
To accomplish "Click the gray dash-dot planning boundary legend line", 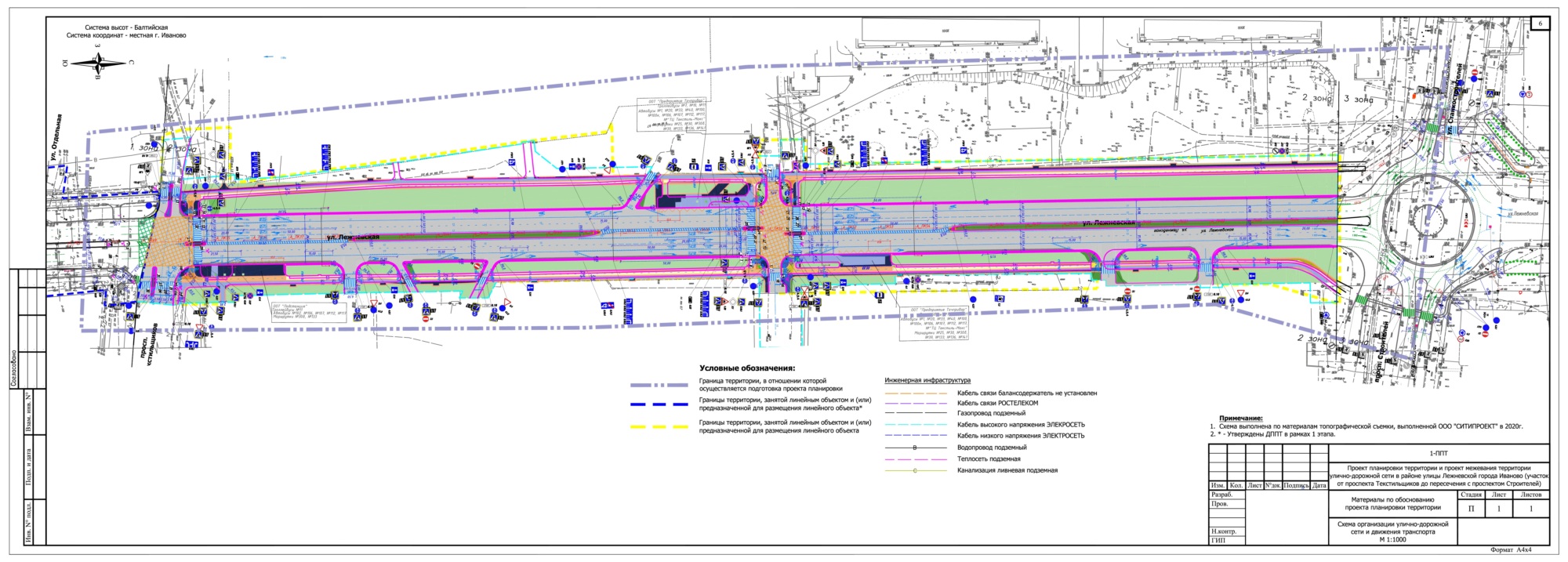I will [x=659, y=385].
